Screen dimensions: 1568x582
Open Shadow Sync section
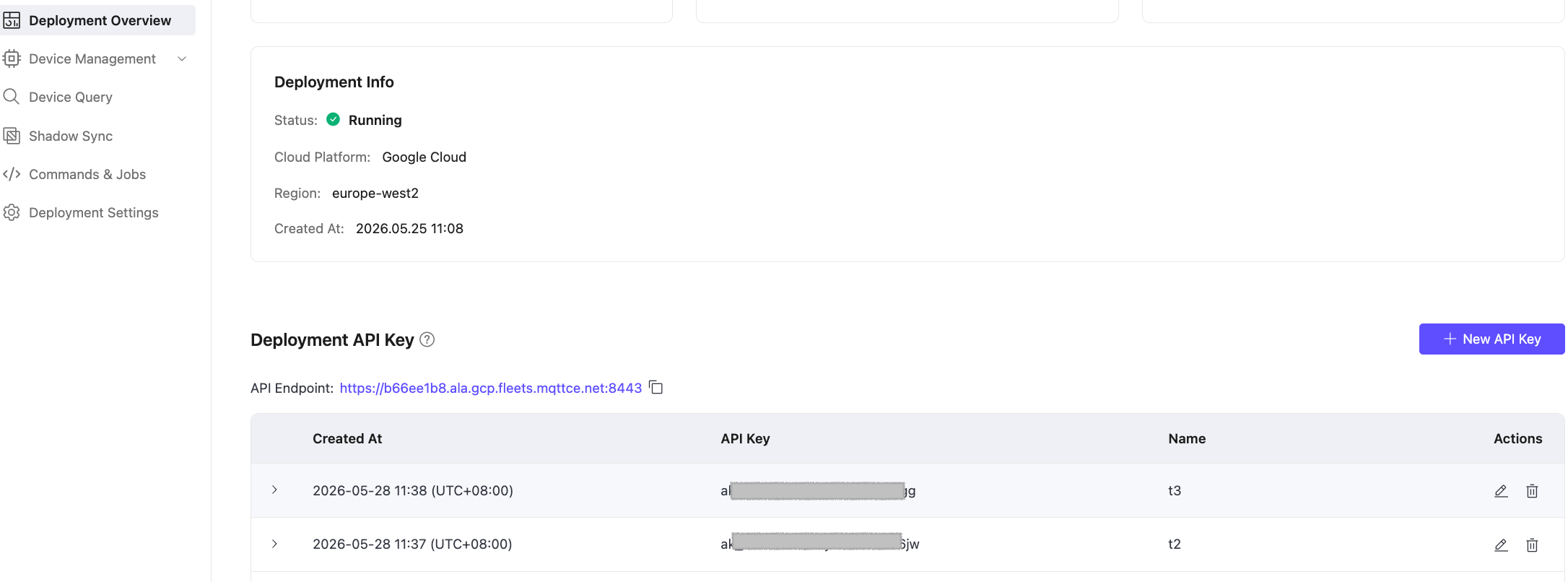71,136
